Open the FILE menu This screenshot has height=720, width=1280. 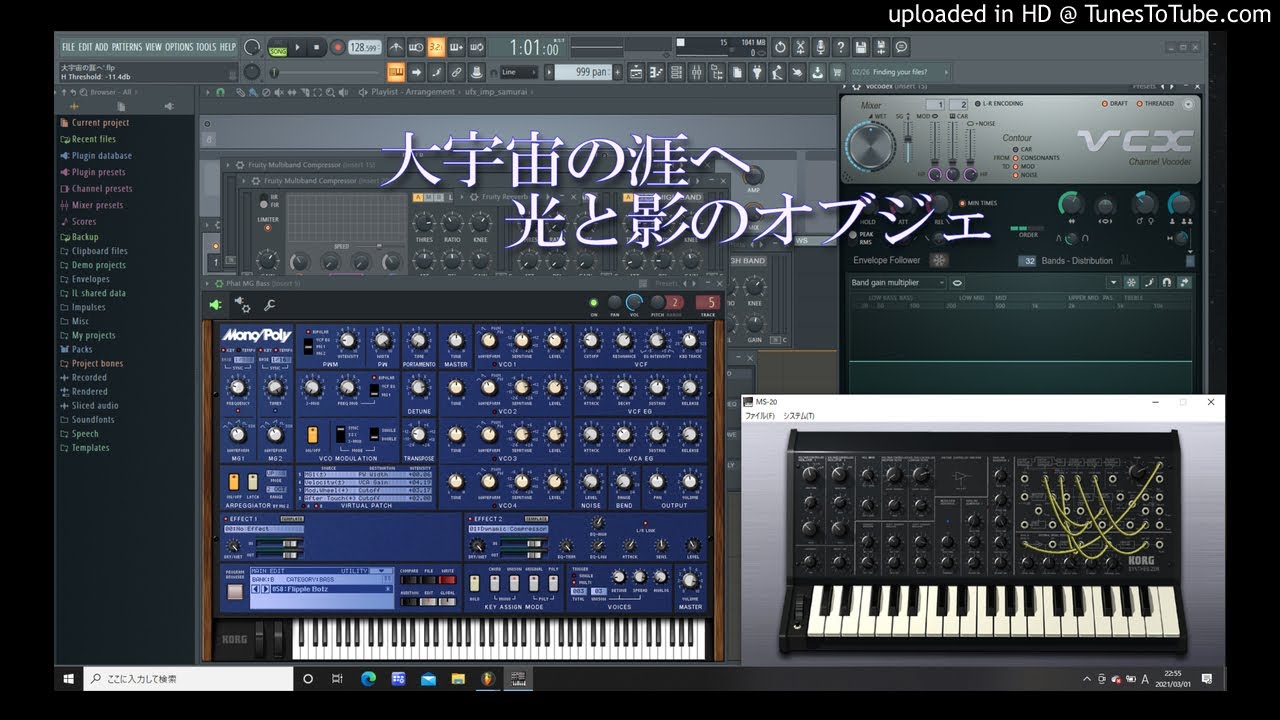[x=69, y=47]
